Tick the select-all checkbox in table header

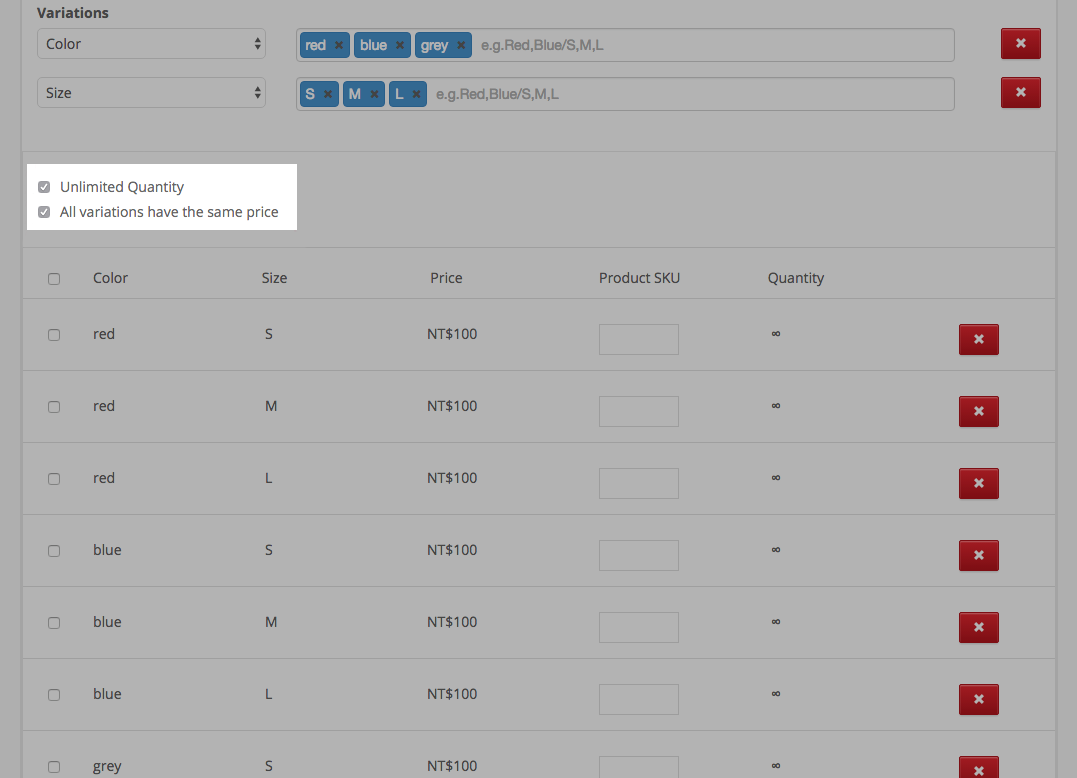click(54, 279)
